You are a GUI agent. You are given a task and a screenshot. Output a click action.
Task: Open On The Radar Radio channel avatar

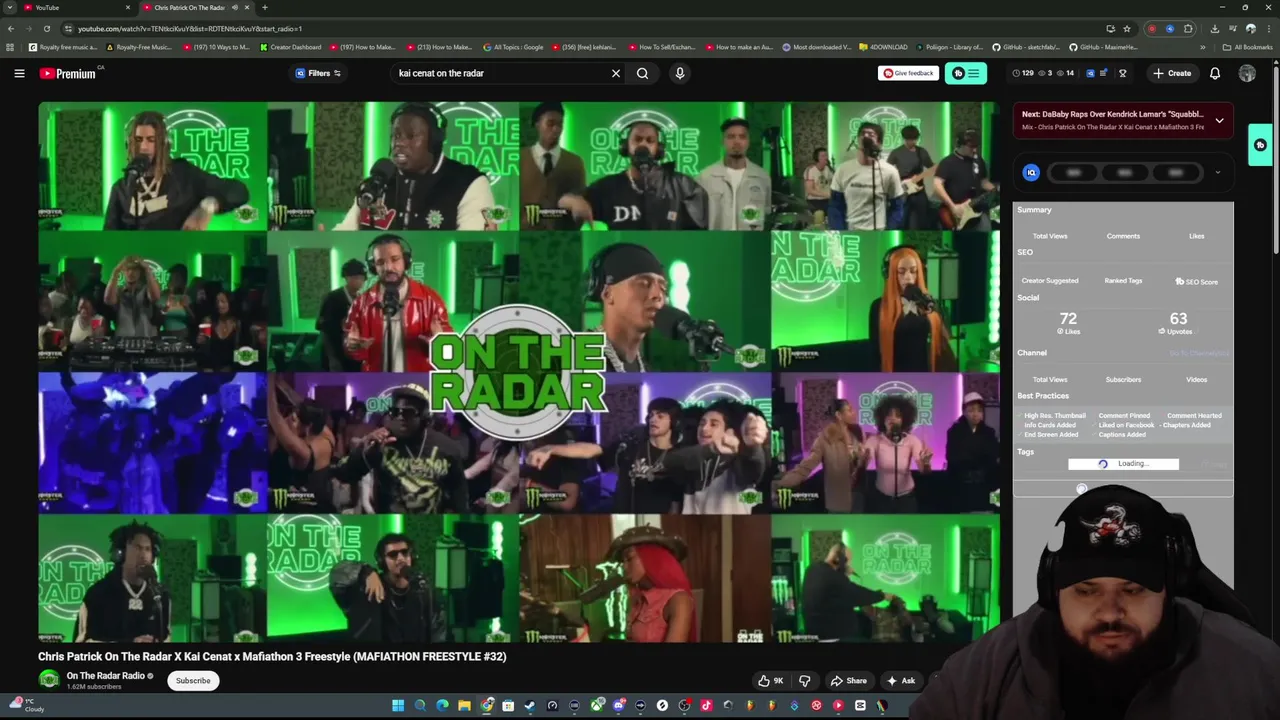tap(49, 680)
